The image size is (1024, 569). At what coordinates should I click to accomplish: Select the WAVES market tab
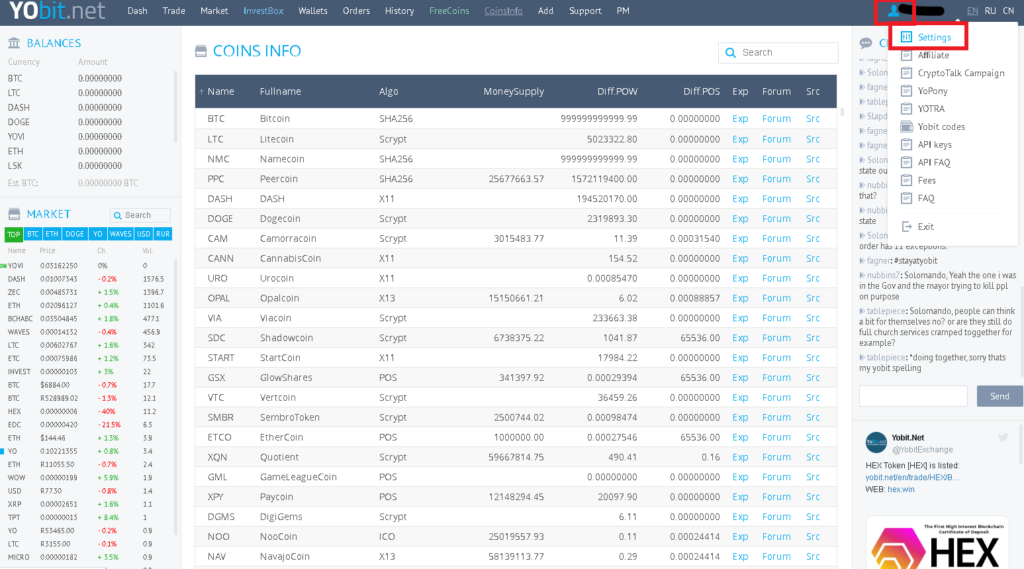coord(120,234)
